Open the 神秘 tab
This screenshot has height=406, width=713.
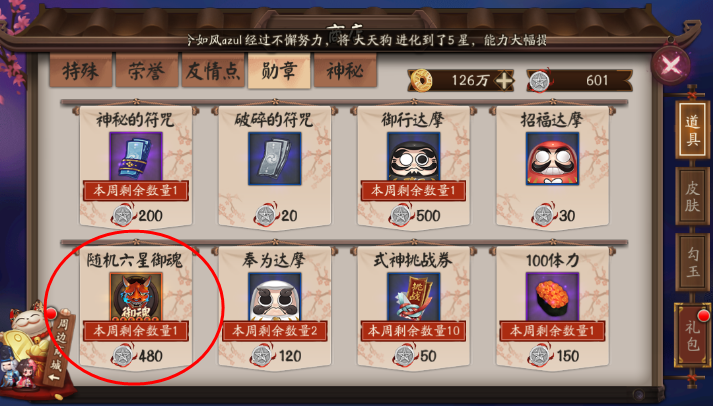tap(345, 70)
